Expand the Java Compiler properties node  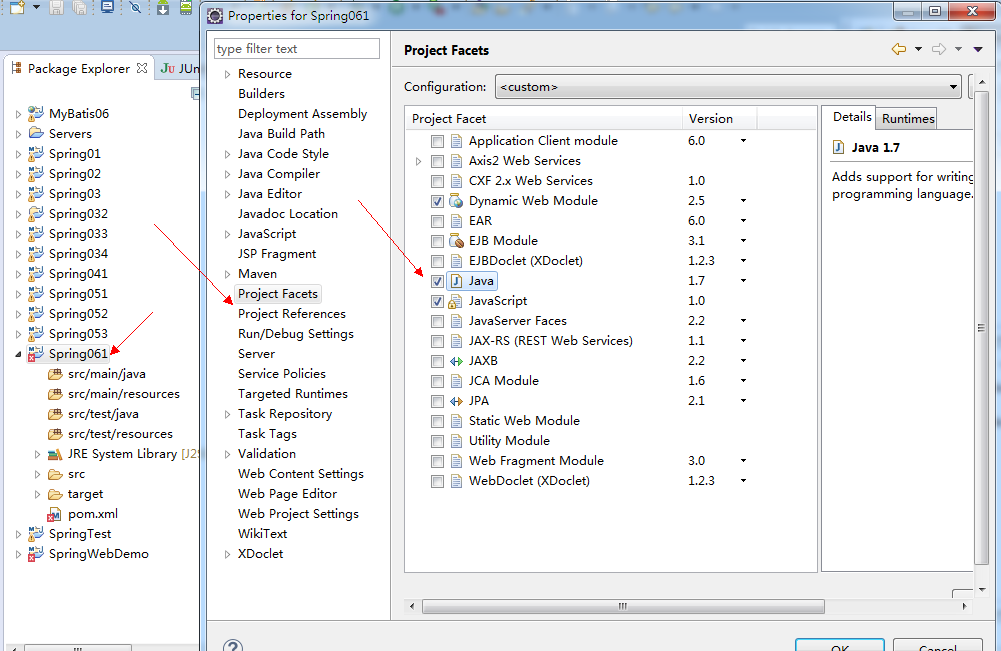pos(227,174)
